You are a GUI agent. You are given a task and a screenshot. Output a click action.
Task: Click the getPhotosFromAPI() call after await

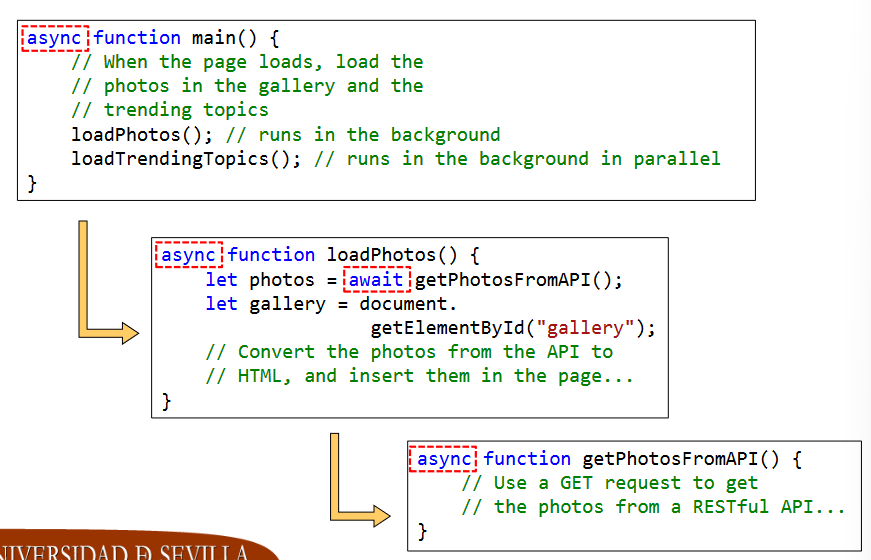pyautogui.click(x=518, y=280)
